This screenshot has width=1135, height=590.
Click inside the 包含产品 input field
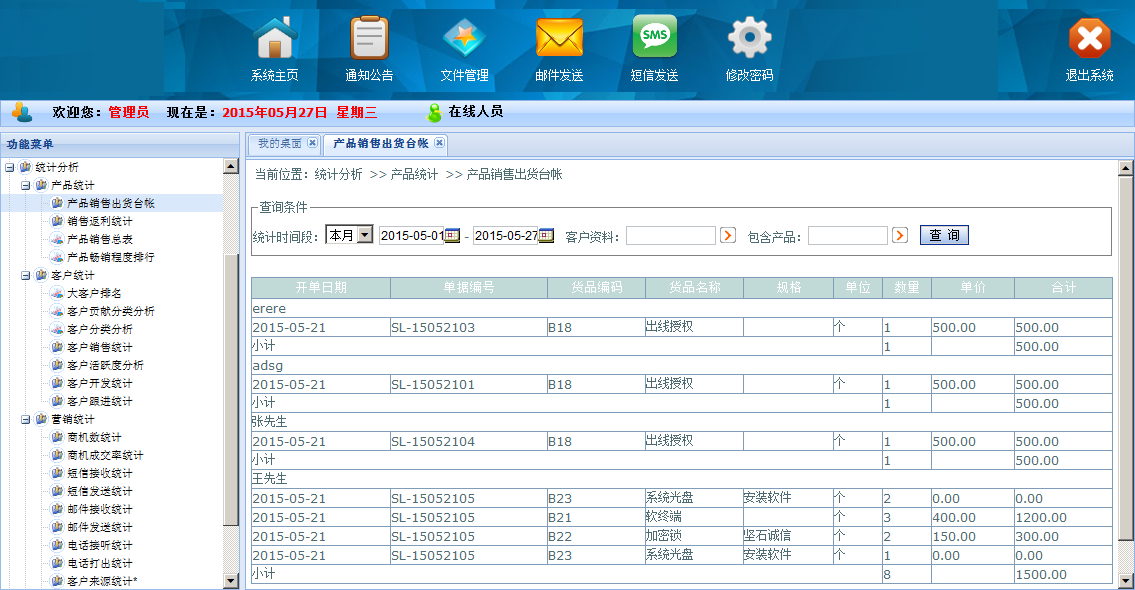pyautogui.click(x=847, y=236)
